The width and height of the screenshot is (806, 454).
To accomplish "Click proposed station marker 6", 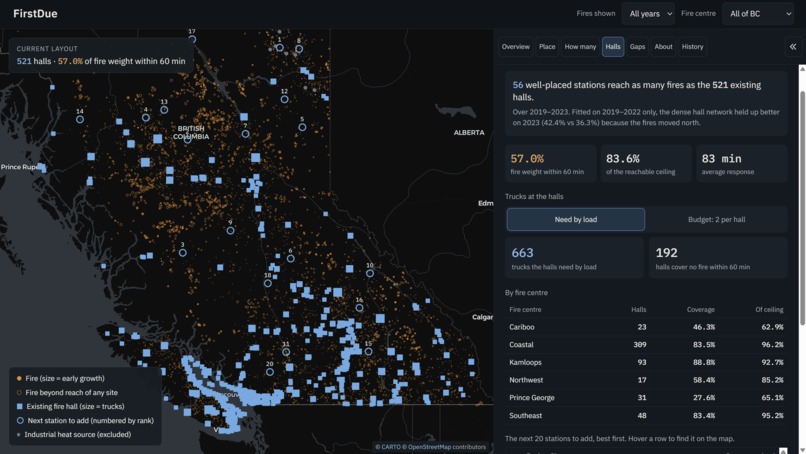I will pos(290,259).
